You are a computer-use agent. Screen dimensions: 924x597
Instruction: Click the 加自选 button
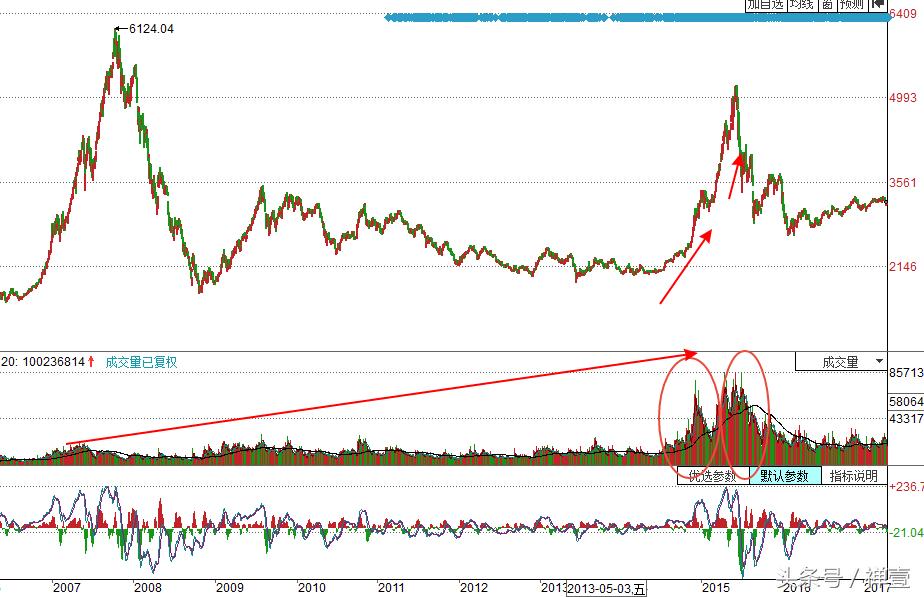(766, 4)
